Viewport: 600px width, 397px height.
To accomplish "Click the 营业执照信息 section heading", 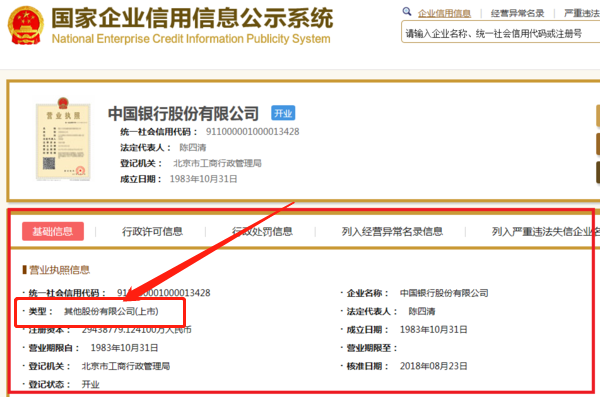I will point(59,270).
